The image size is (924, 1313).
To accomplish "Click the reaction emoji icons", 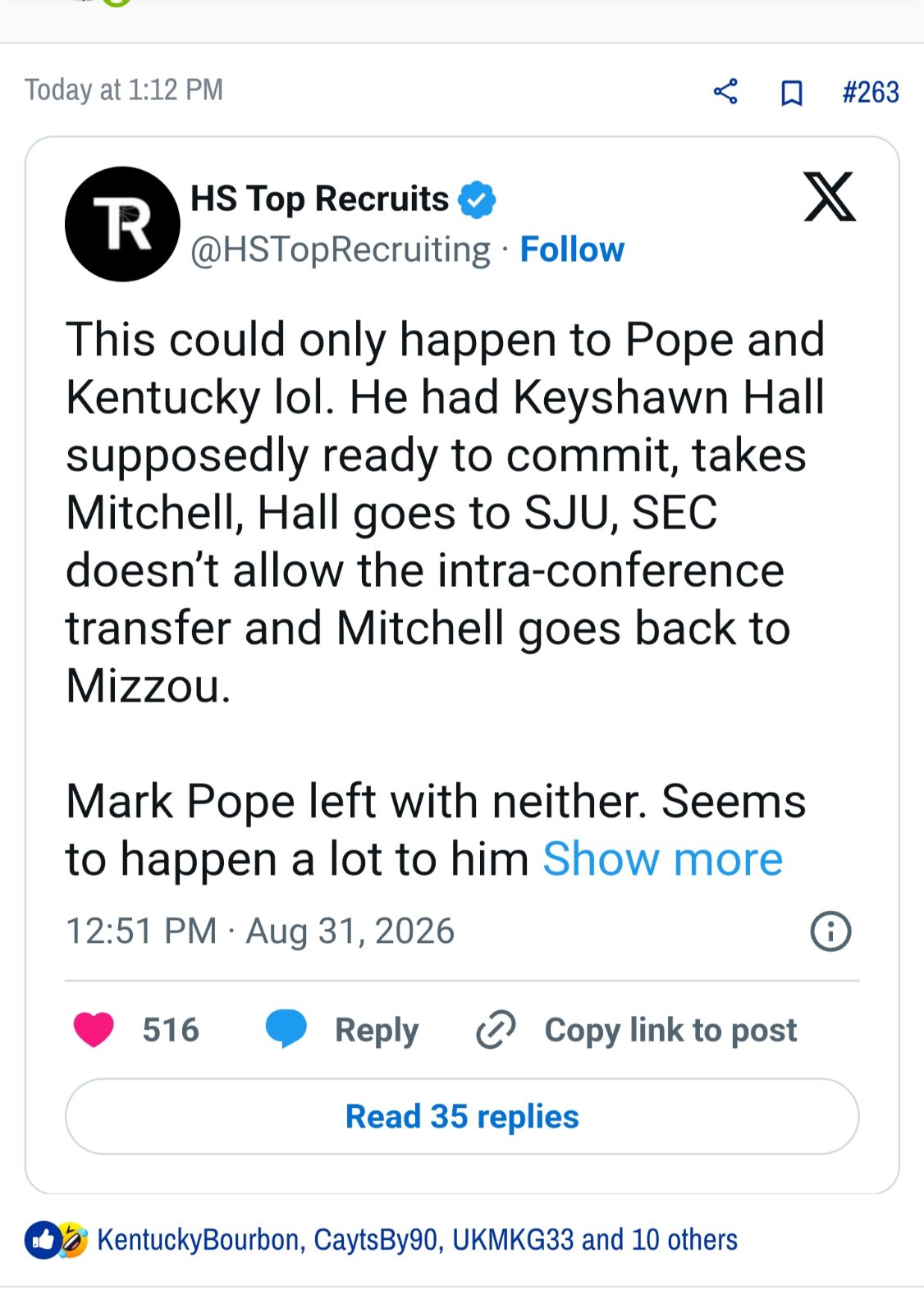I will (57, 1240).
